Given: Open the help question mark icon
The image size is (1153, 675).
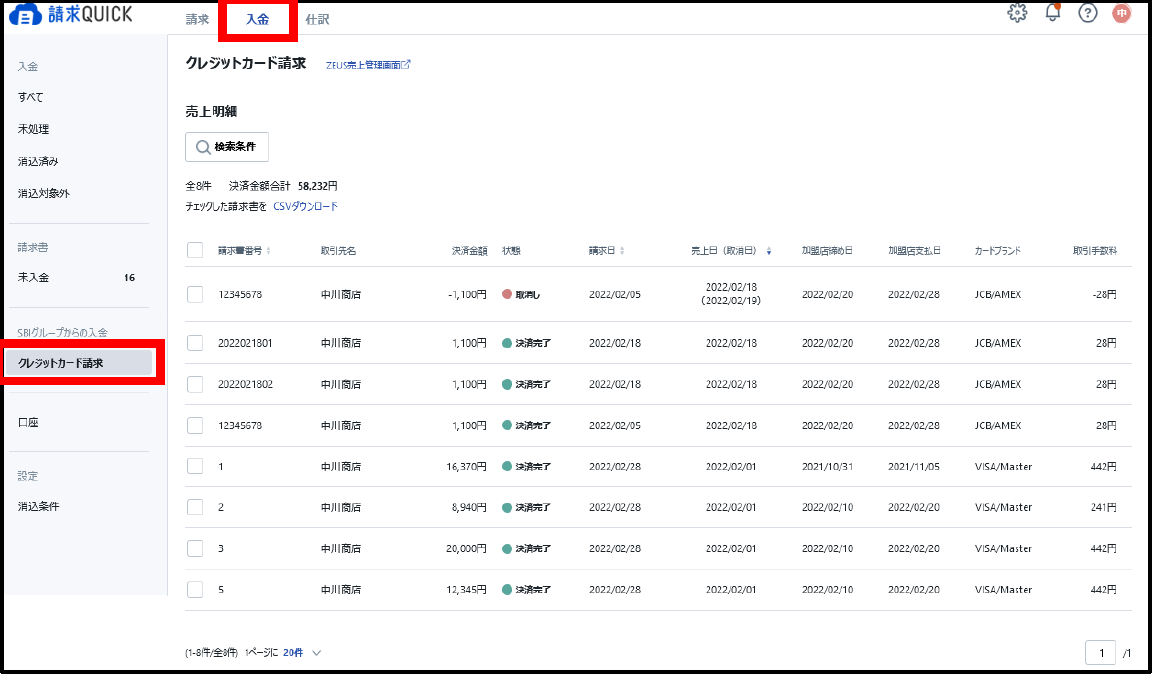Looking at the screenshot, I should pos(1088,13).
